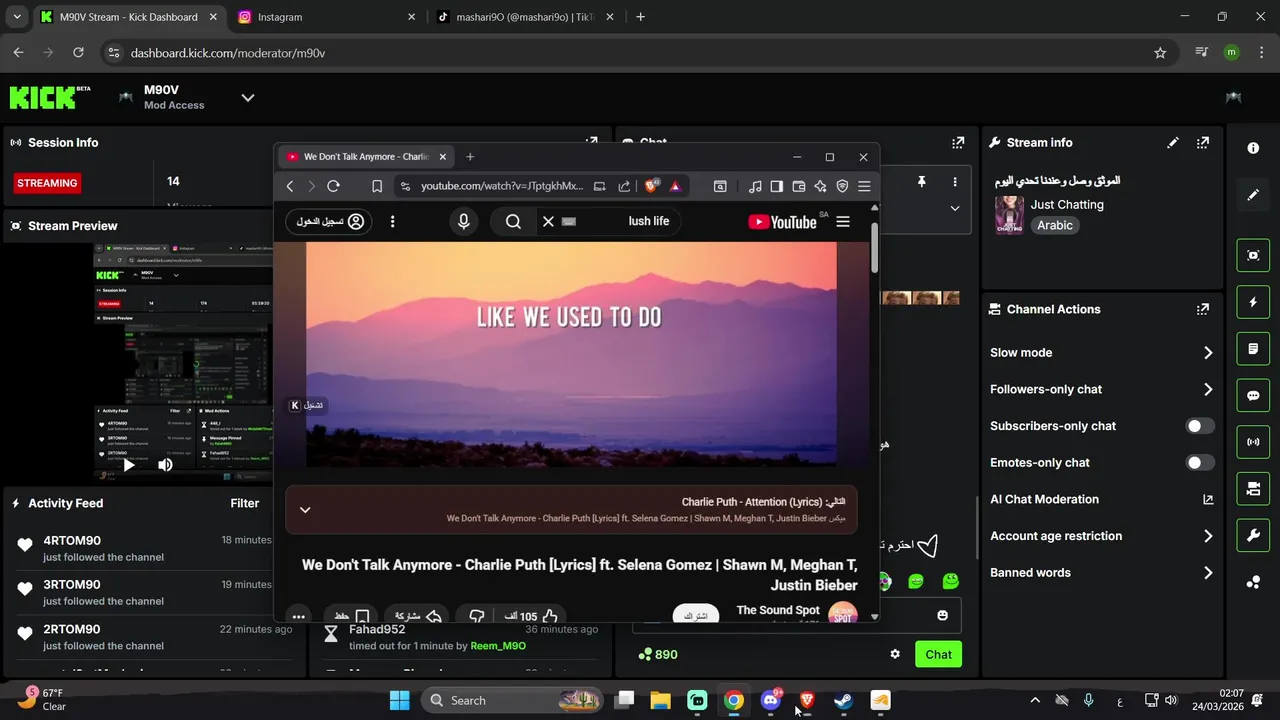The width and height of the screenshot is (1280, 720).
Task: Dislike the YouTube video
Action: click(x=477, y=616)
